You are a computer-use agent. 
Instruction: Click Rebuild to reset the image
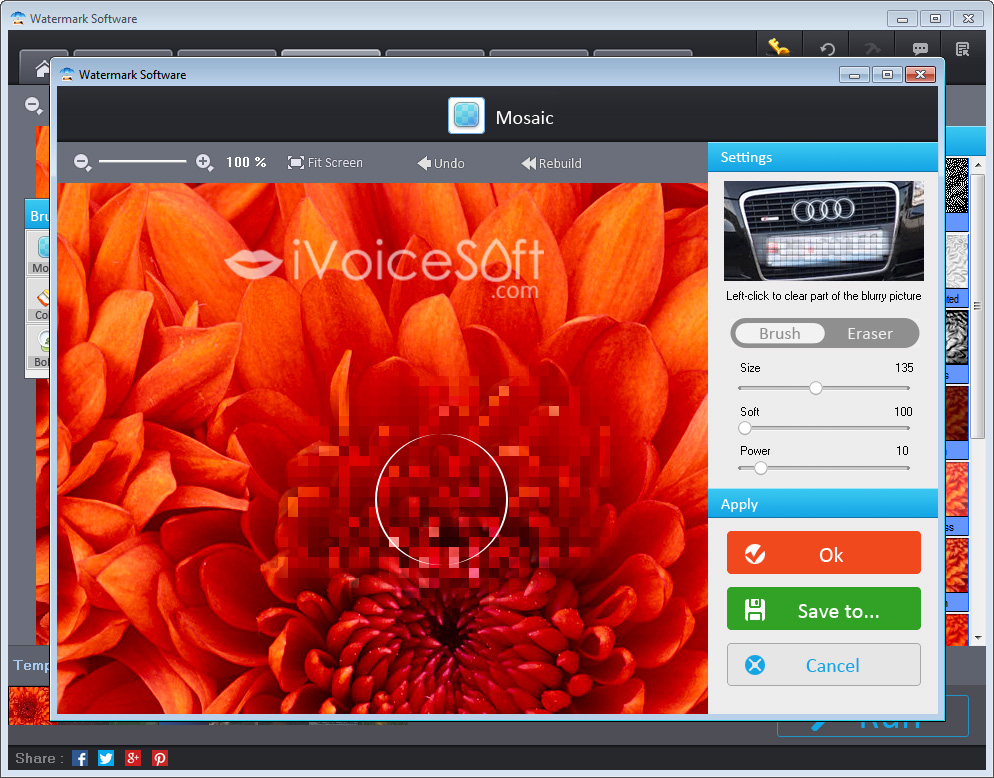551,163
